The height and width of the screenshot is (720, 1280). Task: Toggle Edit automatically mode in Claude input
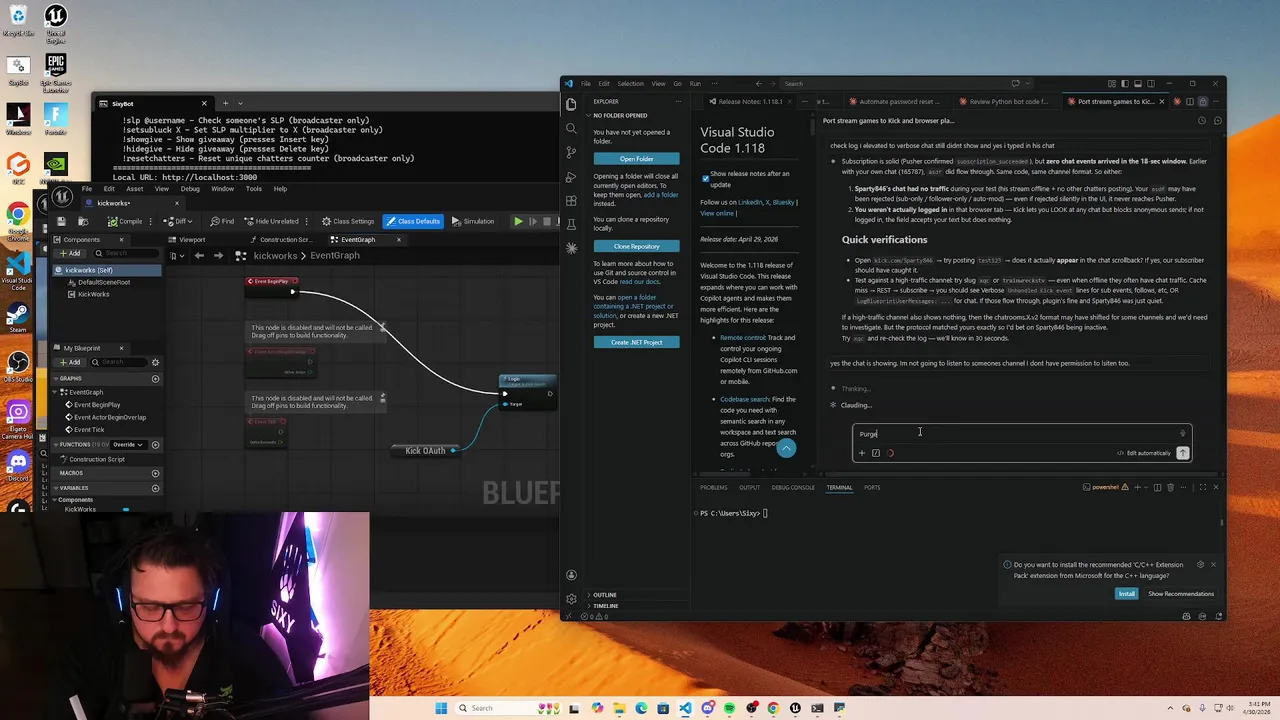1143,453
